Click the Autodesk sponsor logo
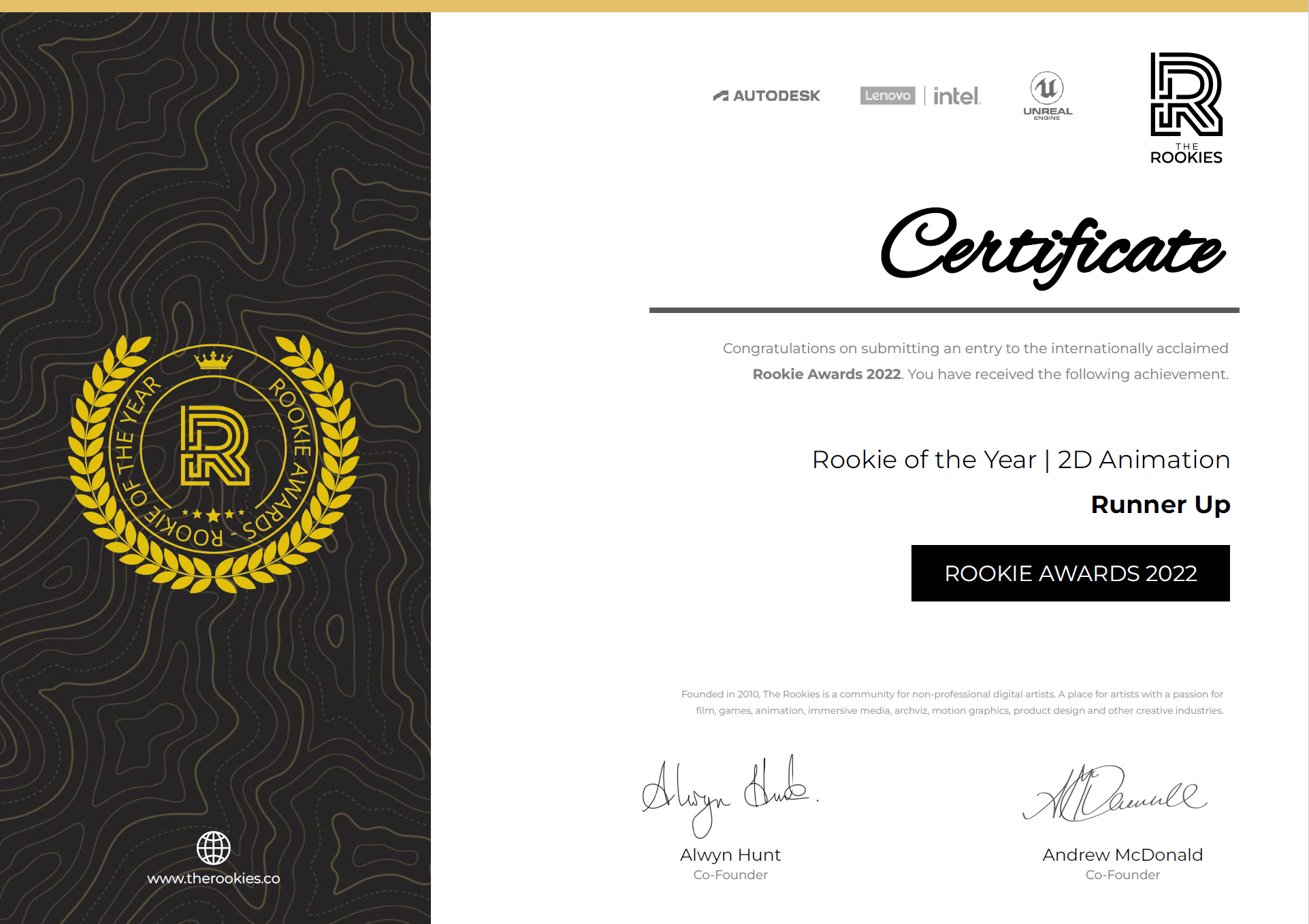The width and height of the screenshot is (1309, 924). click(x=766, y=96)
